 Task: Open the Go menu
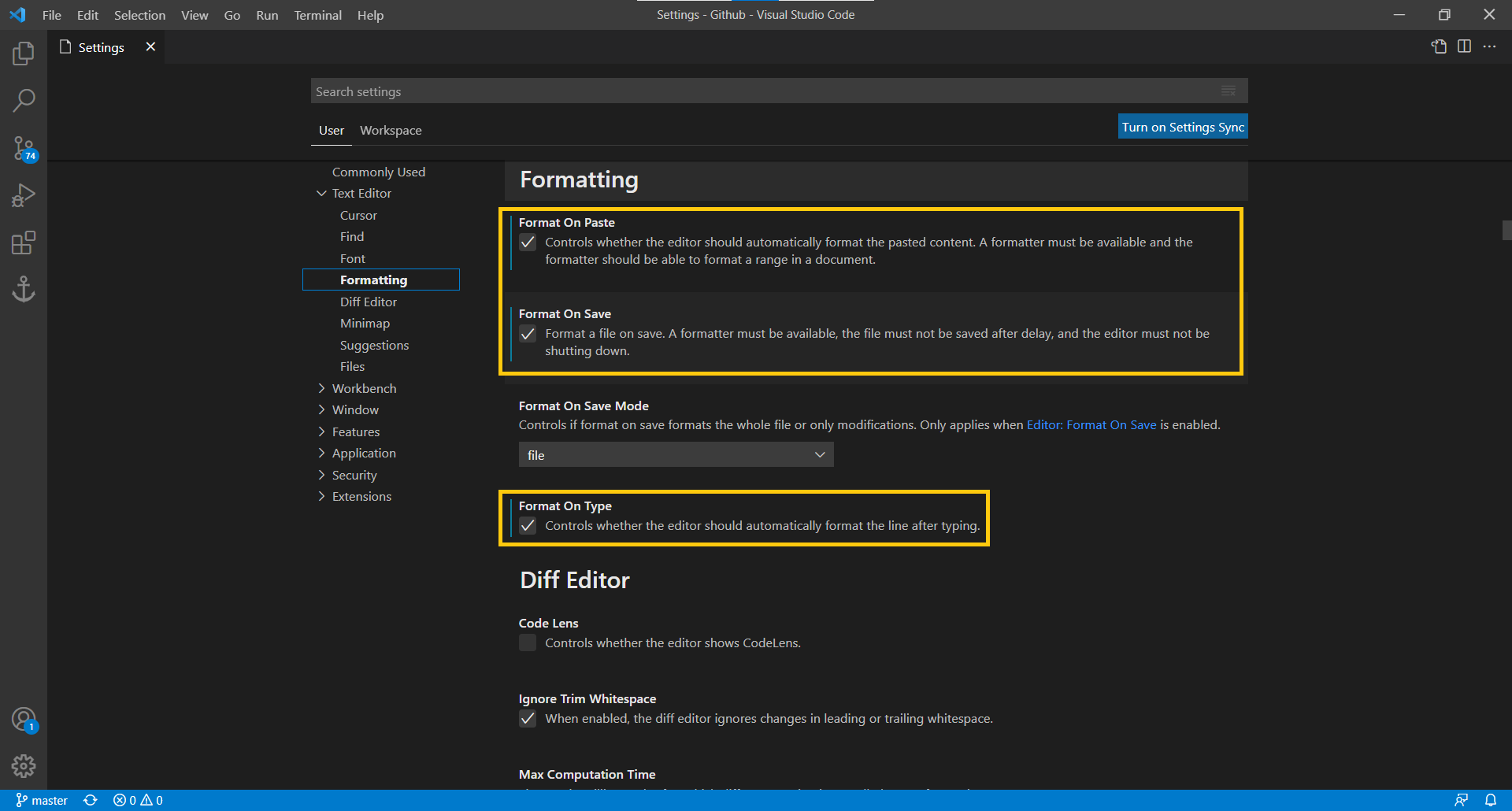tap(232, 15)
